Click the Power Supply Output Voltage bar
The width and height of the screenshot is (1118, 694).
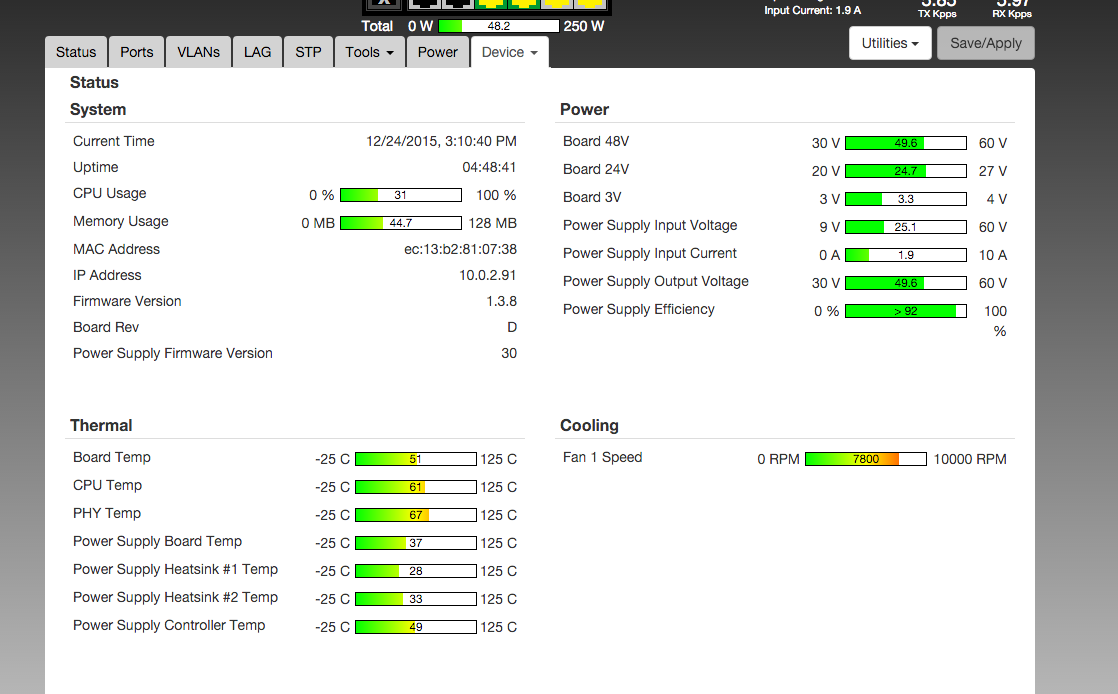click(x=906, y=282)
